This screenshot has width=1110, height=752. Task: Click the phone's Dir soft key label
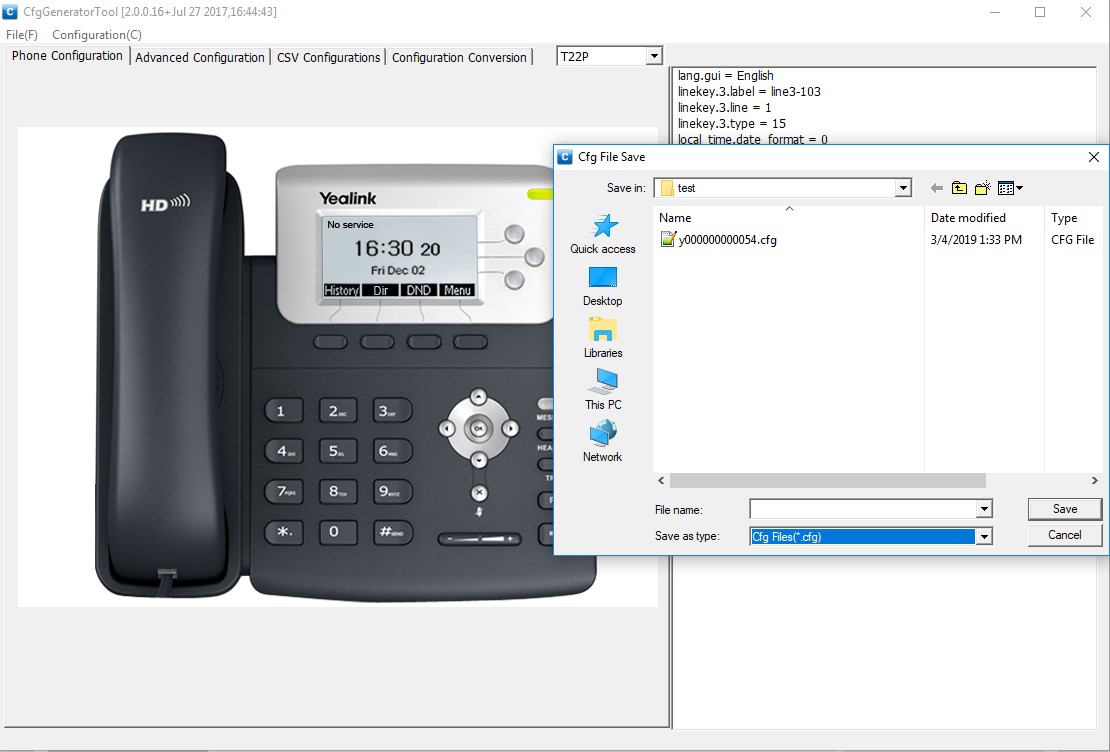(381, 290)
